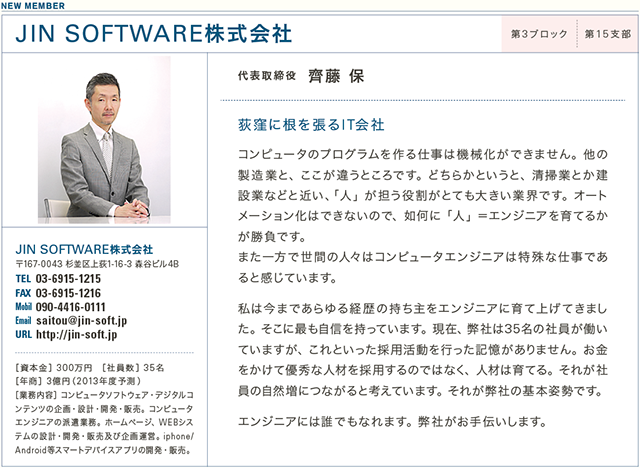
Task: Open the email address saitou@jin-soft.jp
Action: pyautogui.click(x=81, y=321)
